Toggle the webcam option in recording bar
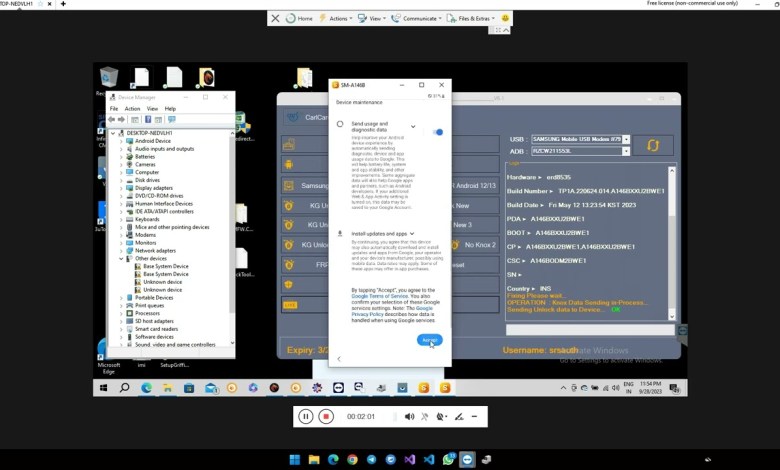Viewport: 780px width, 470px height. click(x=441, y=416)
